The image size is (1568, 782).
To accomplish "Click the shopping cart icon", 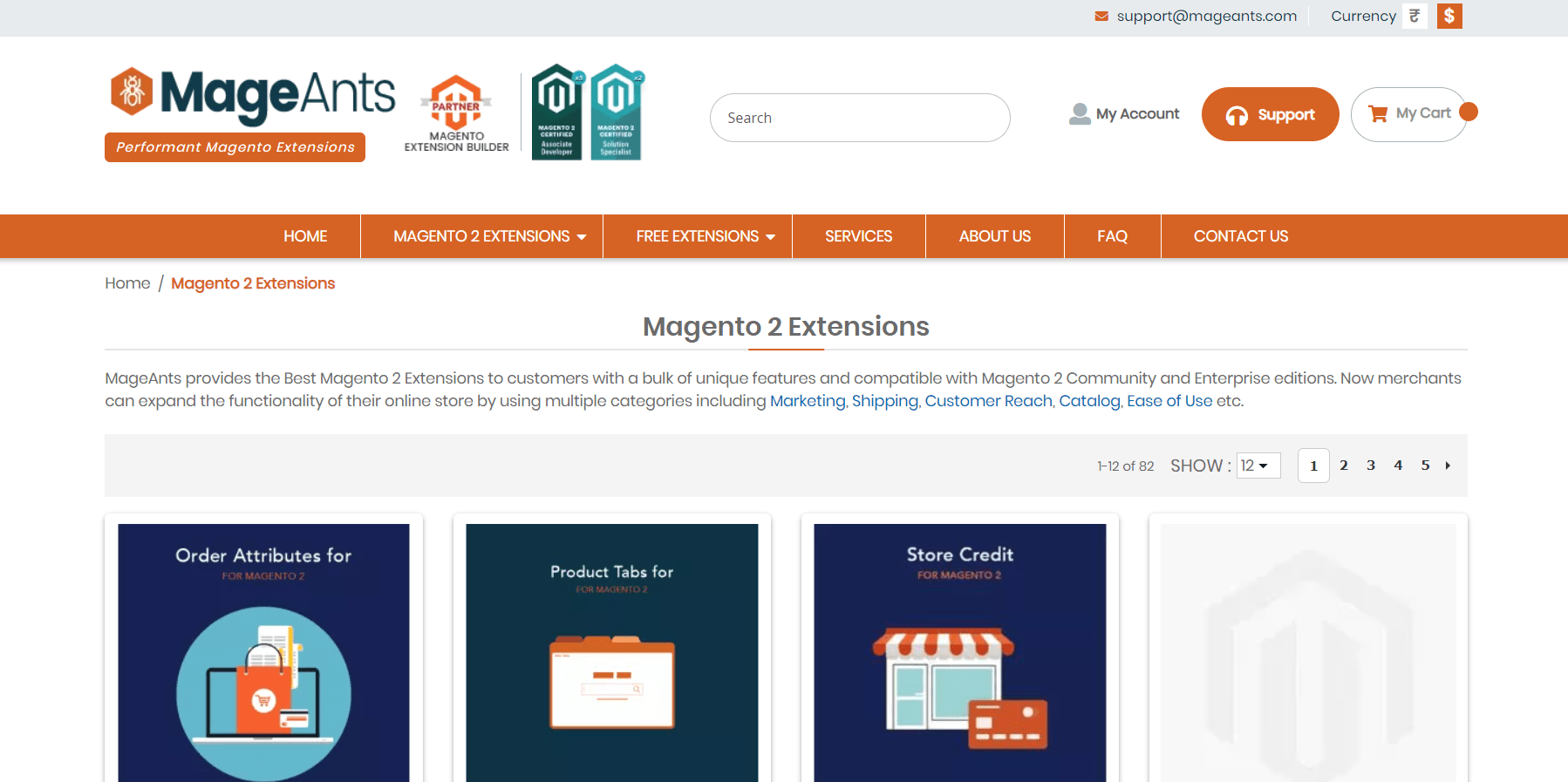I will tap(1378, 113).
